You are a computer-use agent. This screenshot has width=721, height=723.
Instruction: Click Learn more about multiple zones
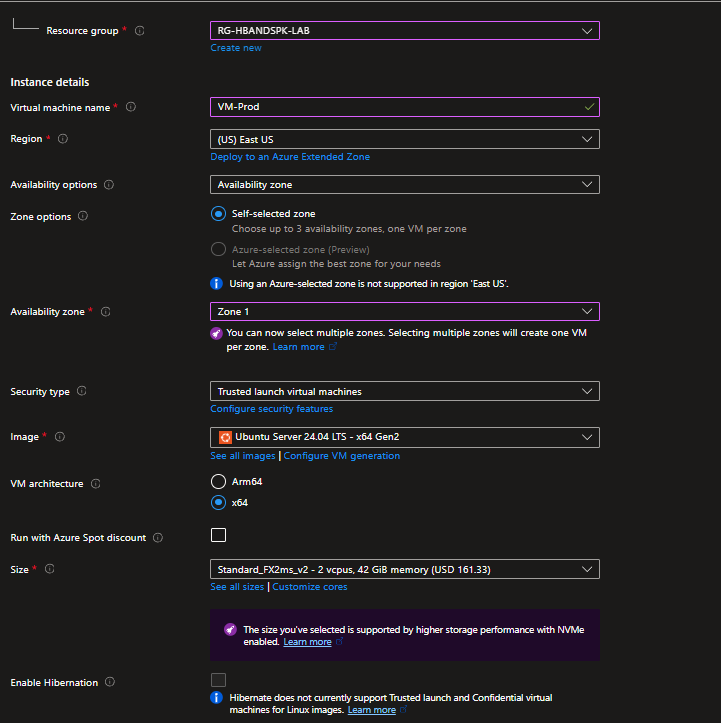(x=298, y=347)
